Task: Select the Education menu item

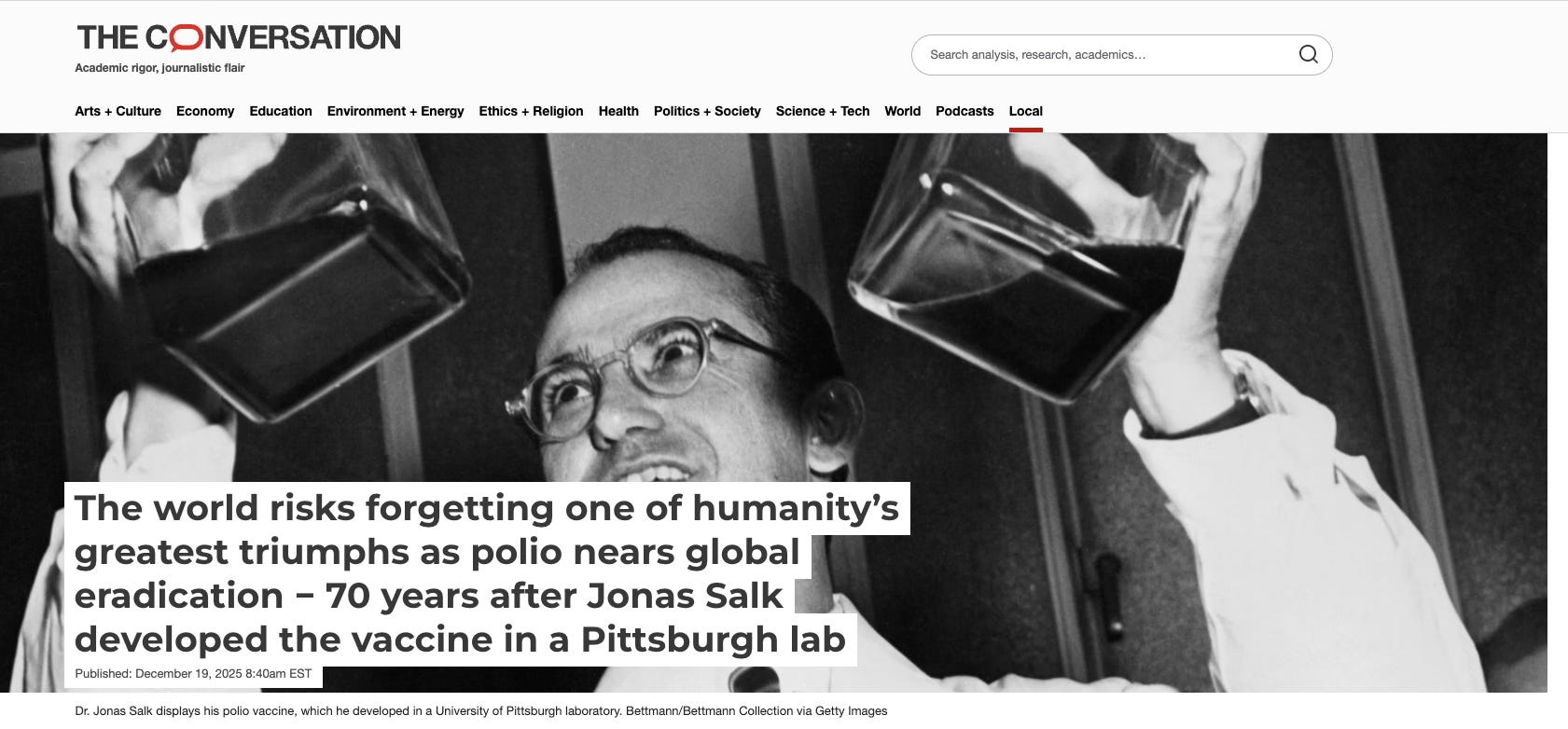Action: 281,111
